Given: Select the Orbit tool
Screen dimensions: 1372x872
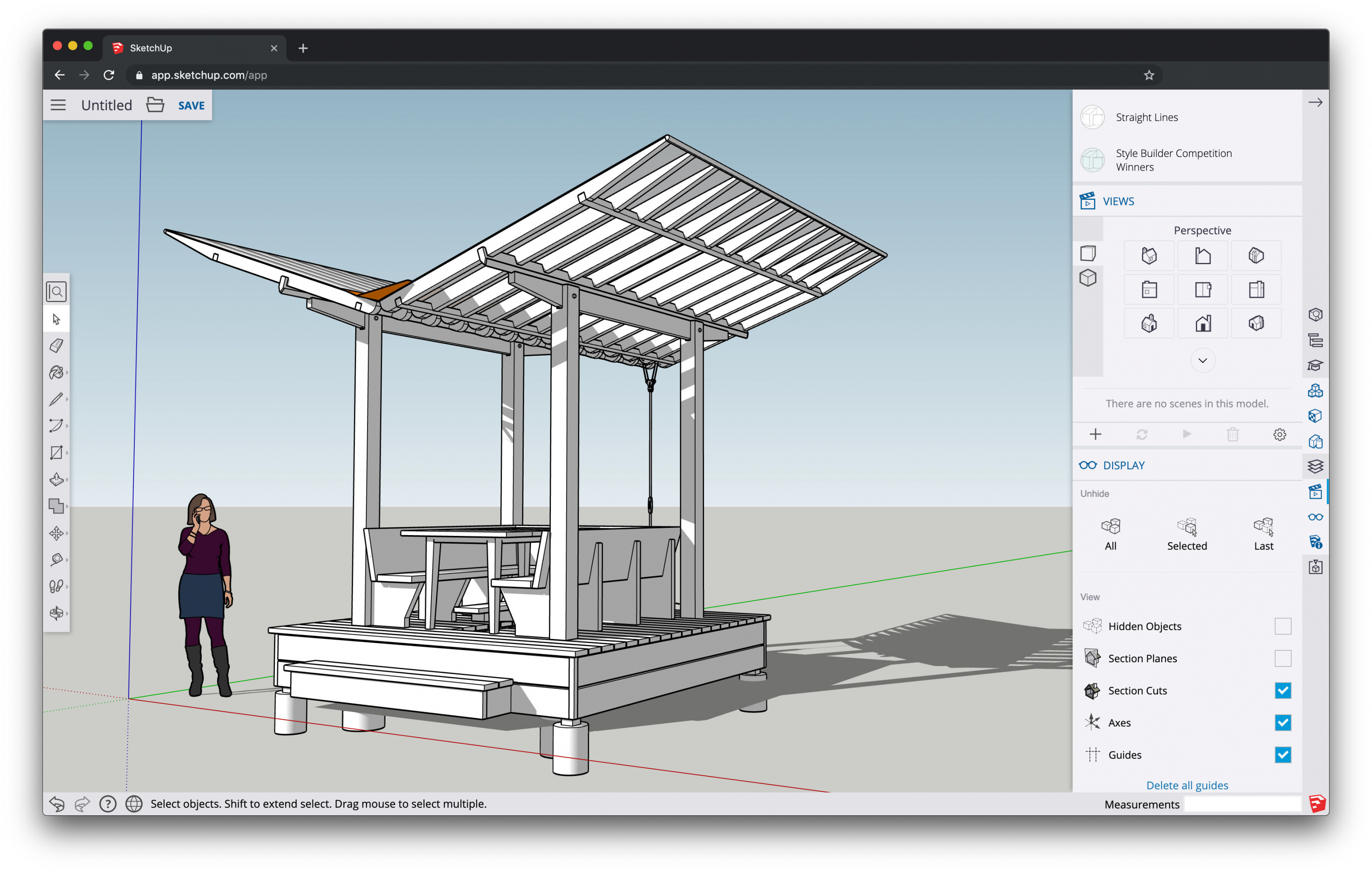Looking at the screenshot, I should [x=57, y=614].
